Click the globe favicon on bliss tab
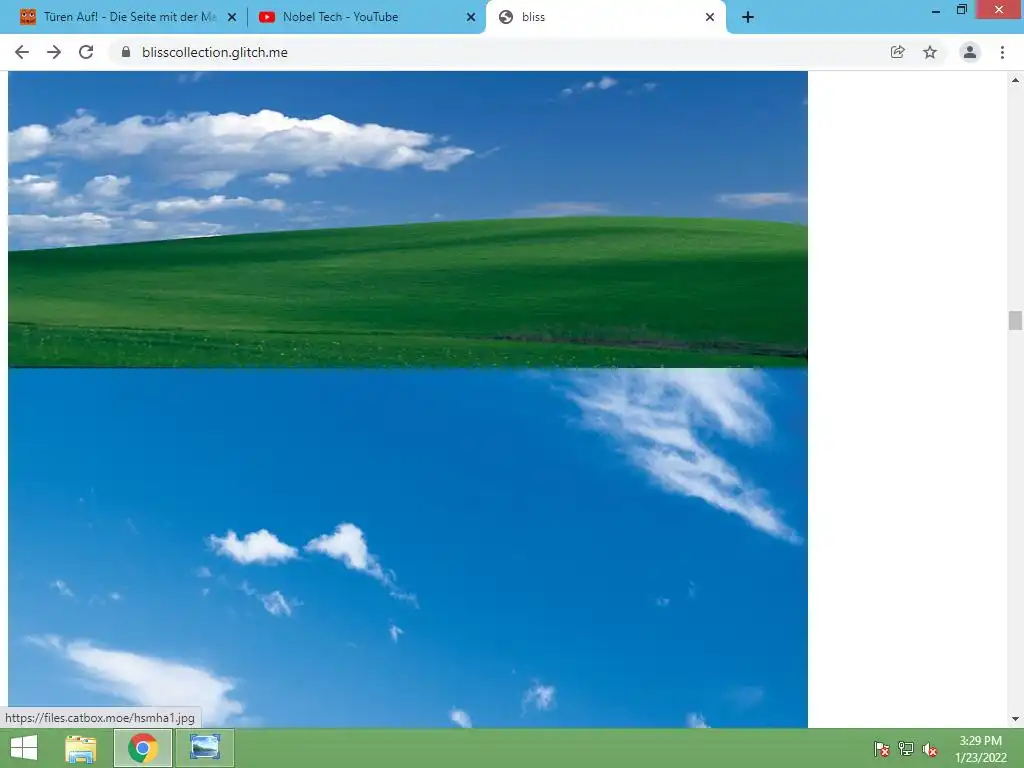 505,17
